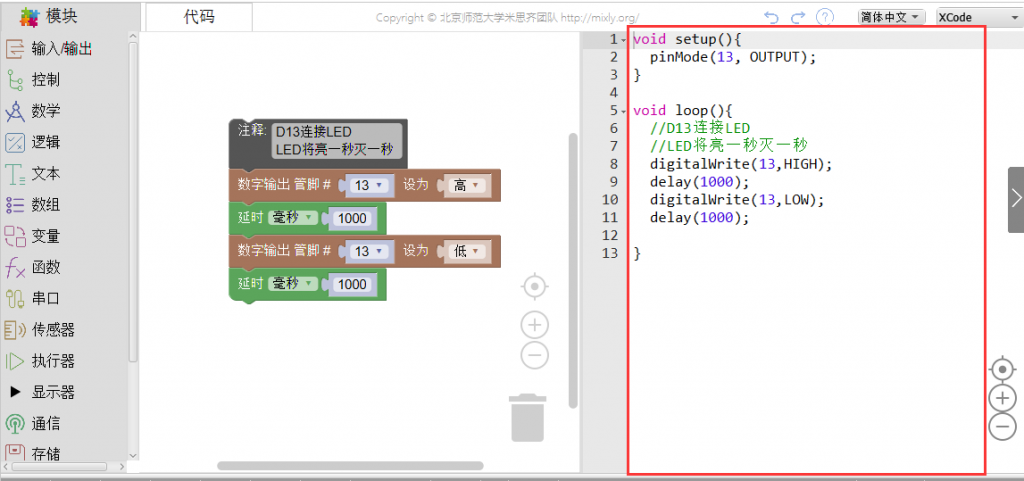Select the 控制 category label
This screenshot has width=1024, height=481.
pyautogui.click(x=46, y=80)
